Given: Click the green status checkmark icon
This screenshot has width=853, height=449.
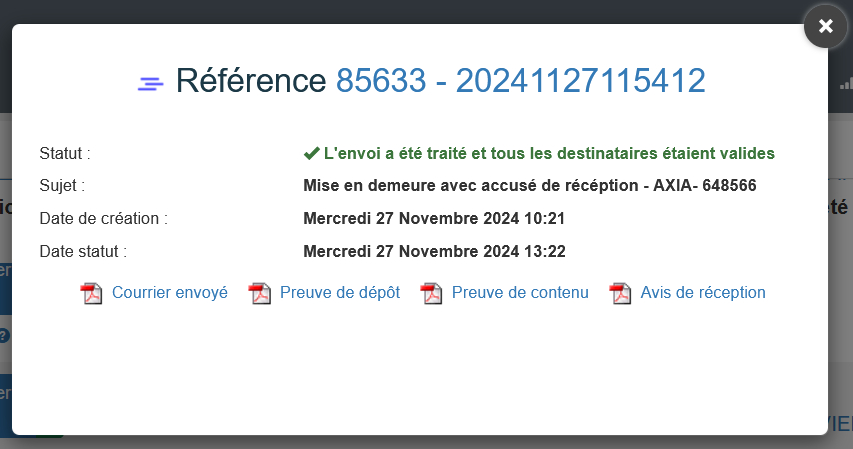Looking at the screenshot, I should 311,154.
